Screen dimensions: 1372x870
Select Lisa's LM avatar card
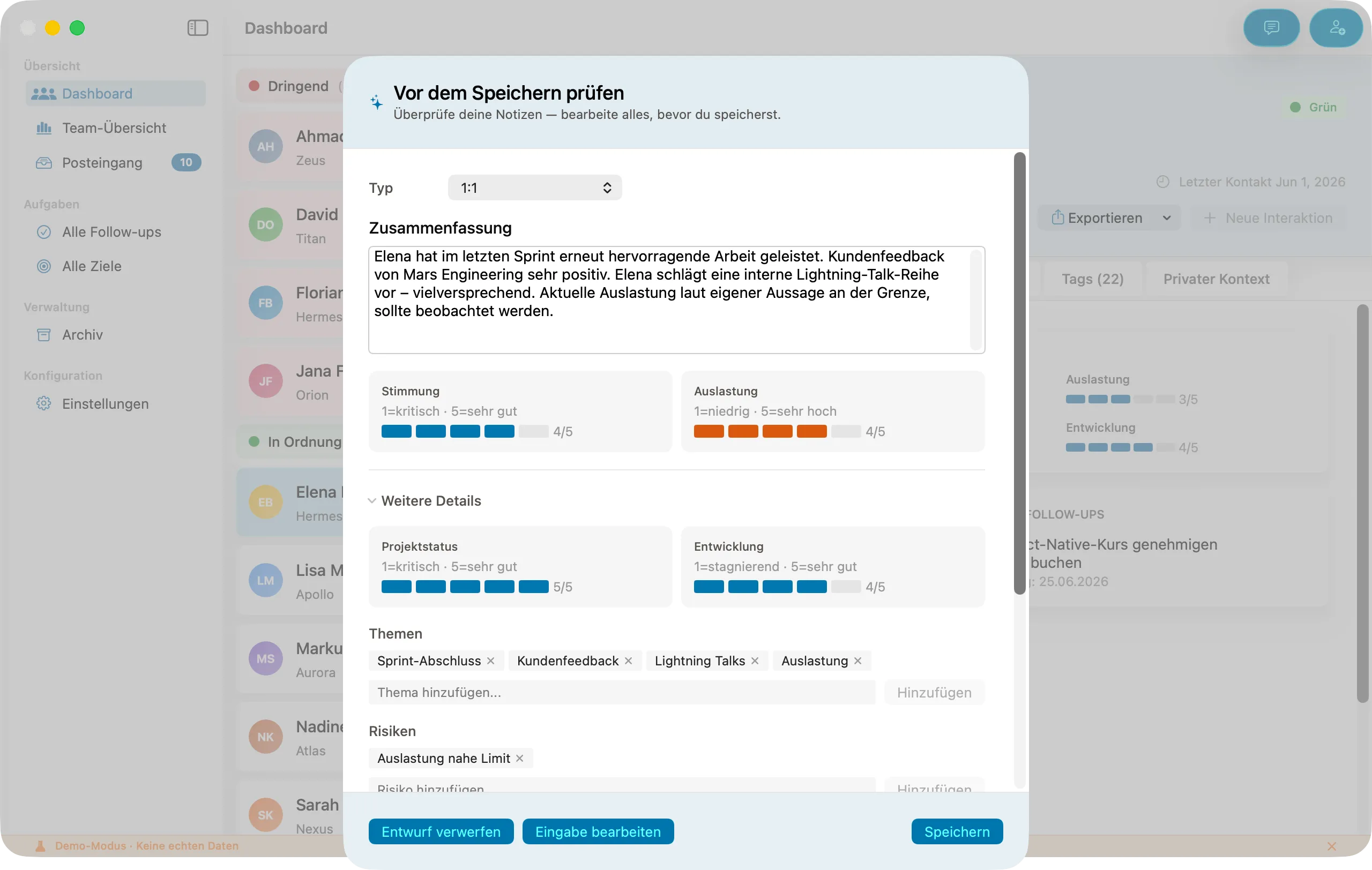(x=290, y=581)
